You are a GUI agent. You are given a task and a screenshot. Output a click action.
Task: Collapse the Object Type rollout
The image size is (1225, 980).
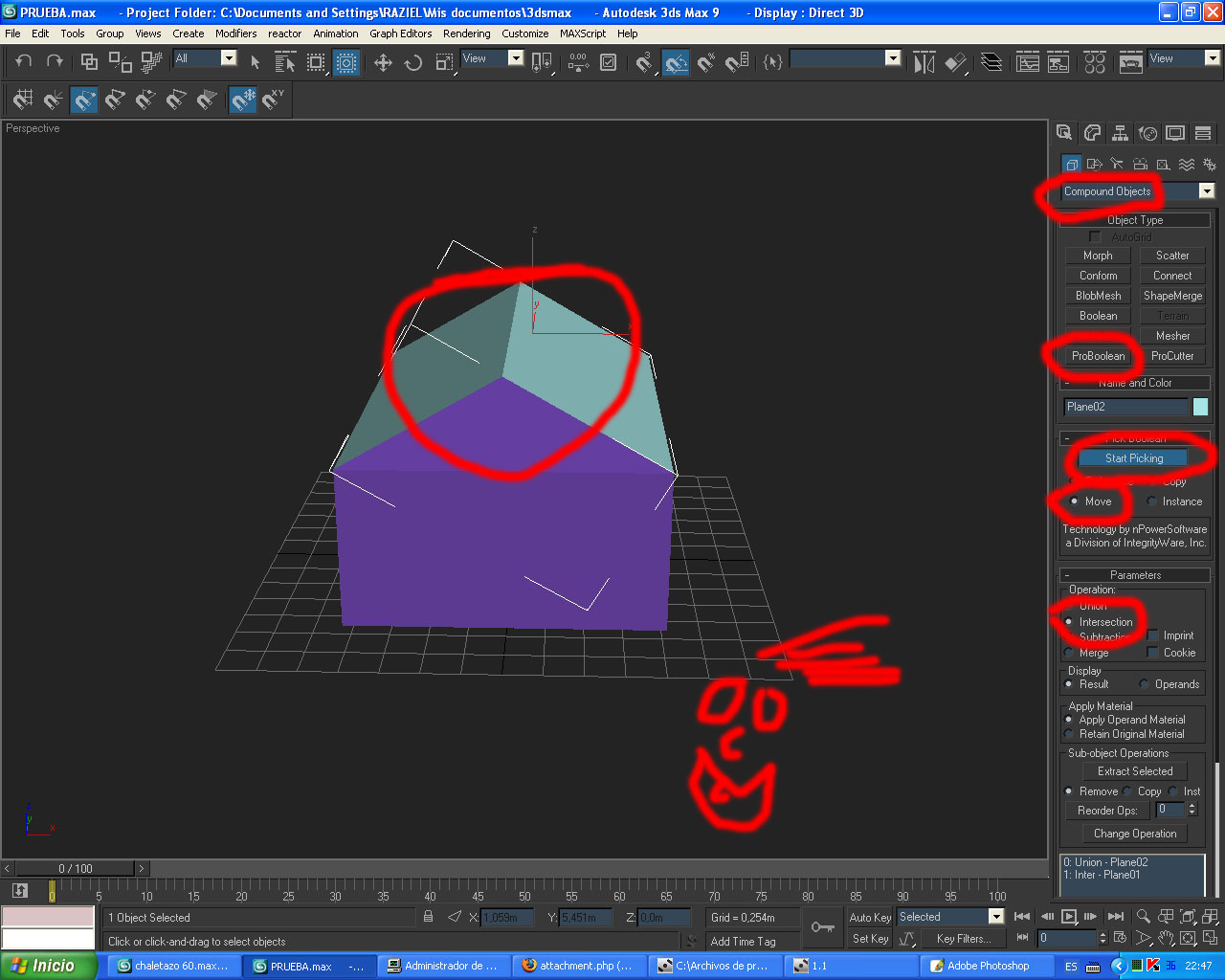point(1135,220)
